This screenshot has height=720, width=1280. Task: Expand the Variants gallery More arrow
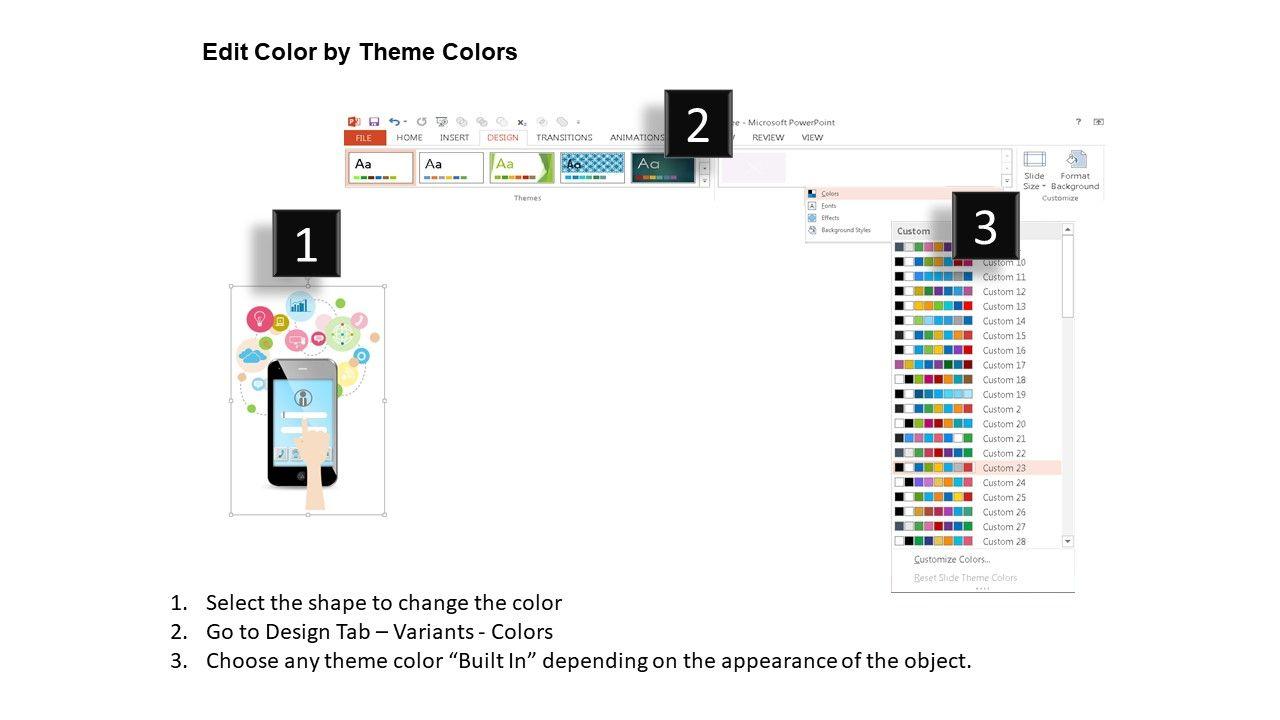[1007, 180]
